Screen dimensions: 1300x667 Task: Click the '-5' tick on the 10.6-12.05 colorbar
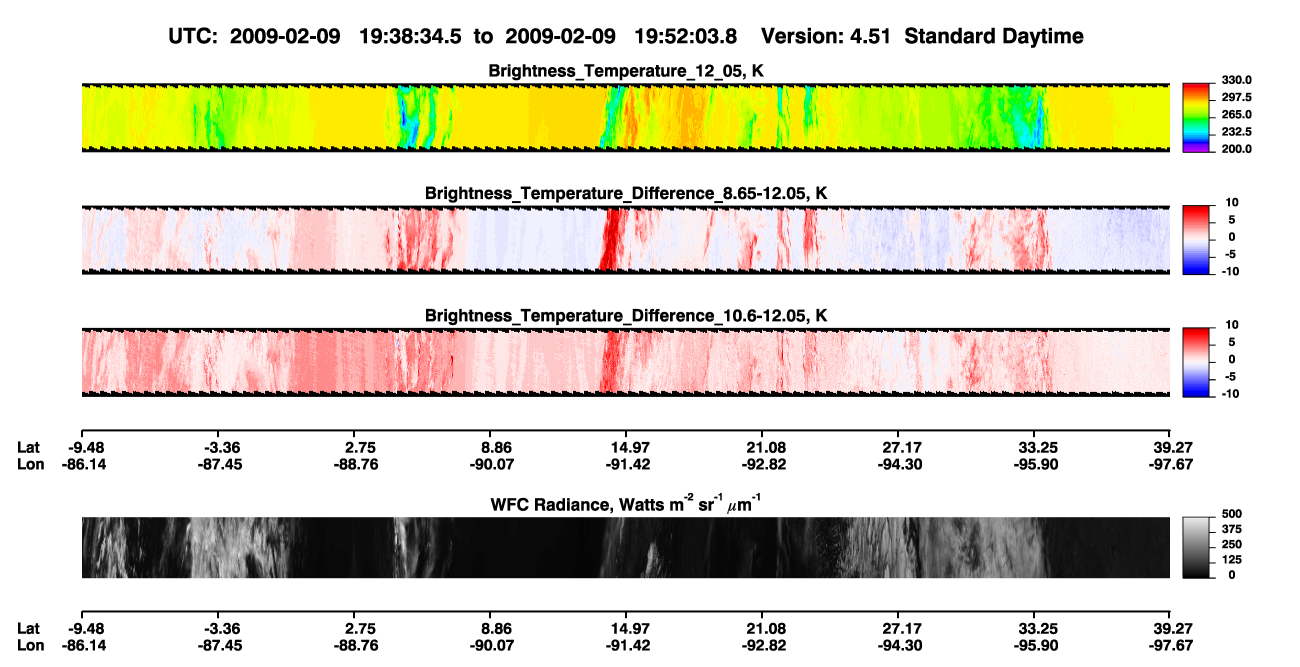coord(1231,375)
